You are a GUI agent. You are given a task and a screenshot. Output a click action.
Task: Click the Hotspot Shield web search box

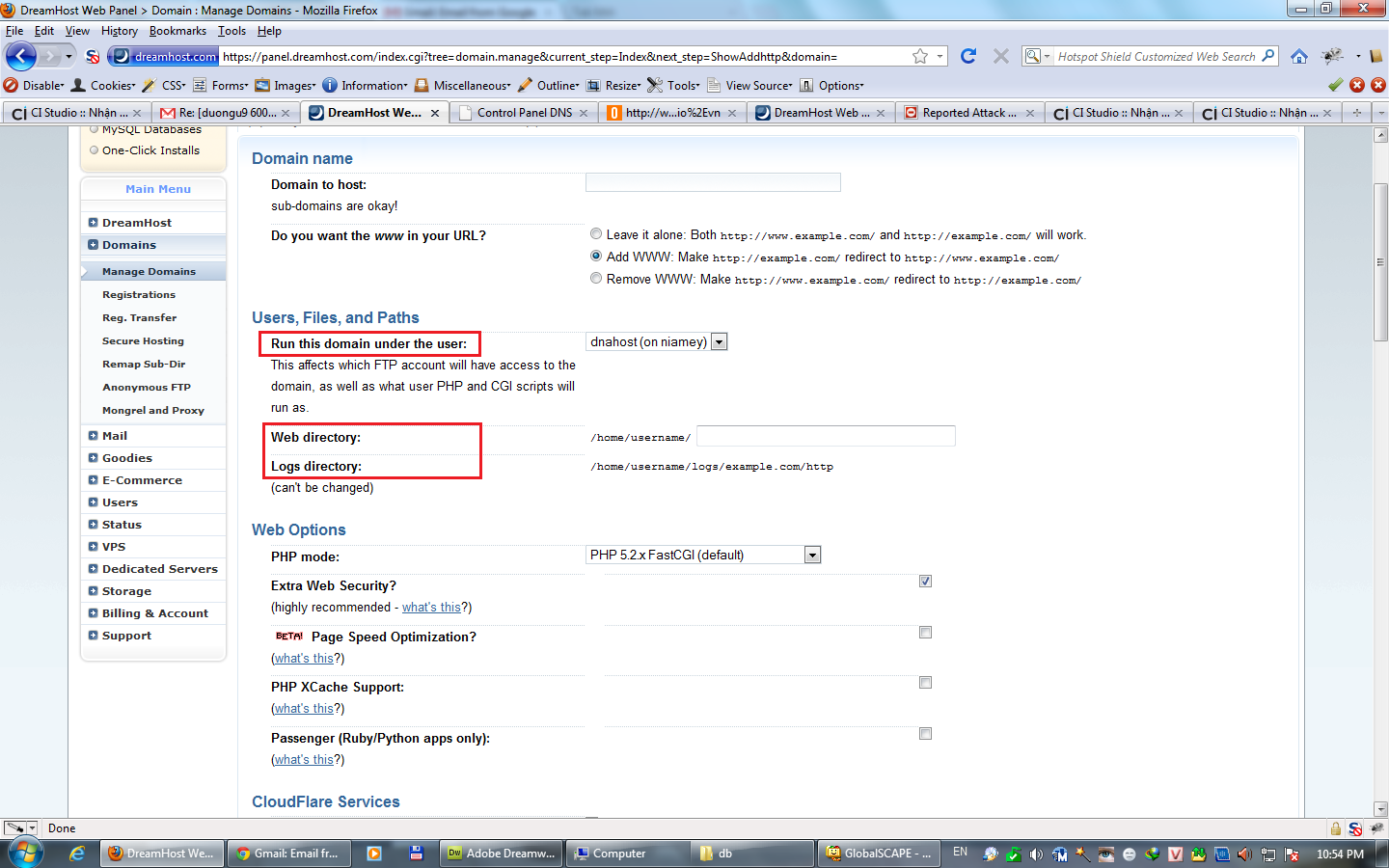tap(1157, 56)
